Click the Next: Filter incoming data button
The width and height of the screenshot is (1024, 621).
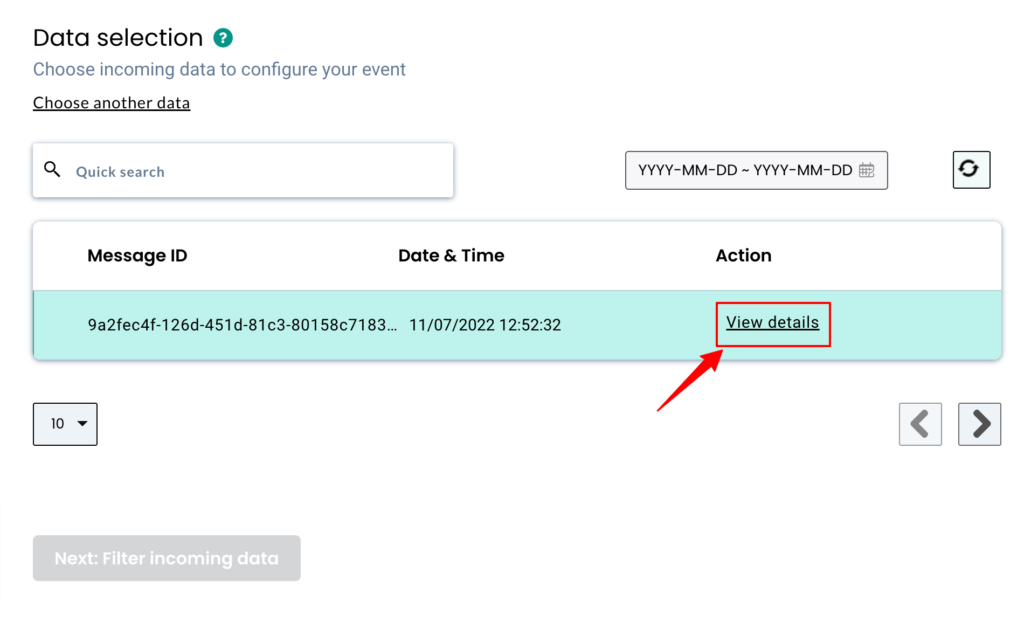[167, 558]
